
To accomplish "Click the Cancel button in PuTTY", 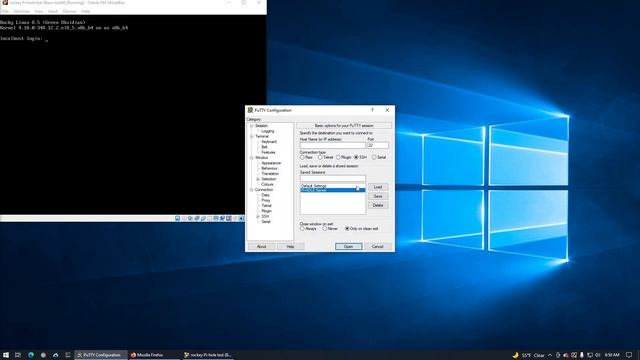I will [x=378, y=247].
